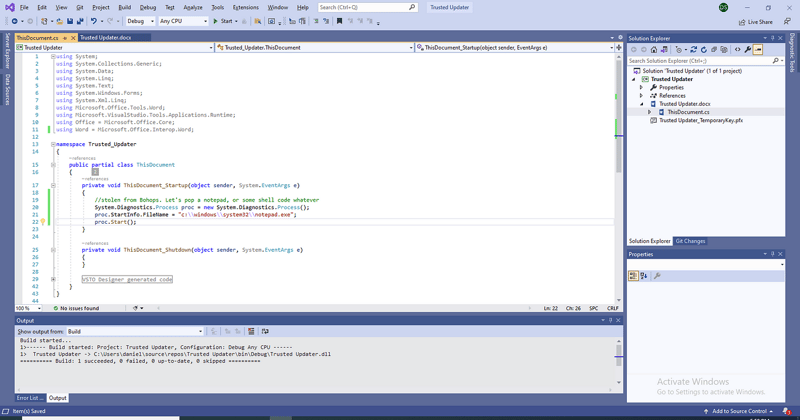This screenshot has height=420, width=800.
Task: Open the Diagnostic Tools side tab
Action: (x=792, y=53)
